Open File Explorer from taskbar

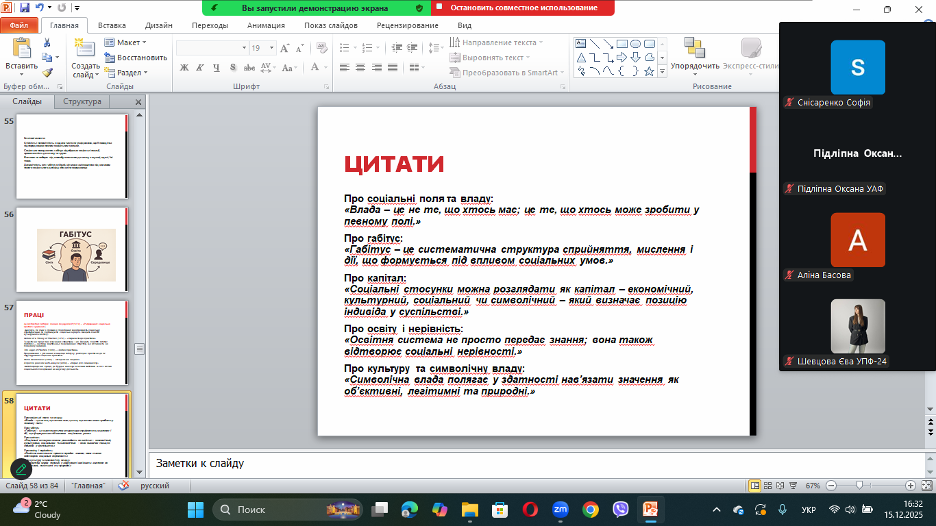click(x=470, y=509)
